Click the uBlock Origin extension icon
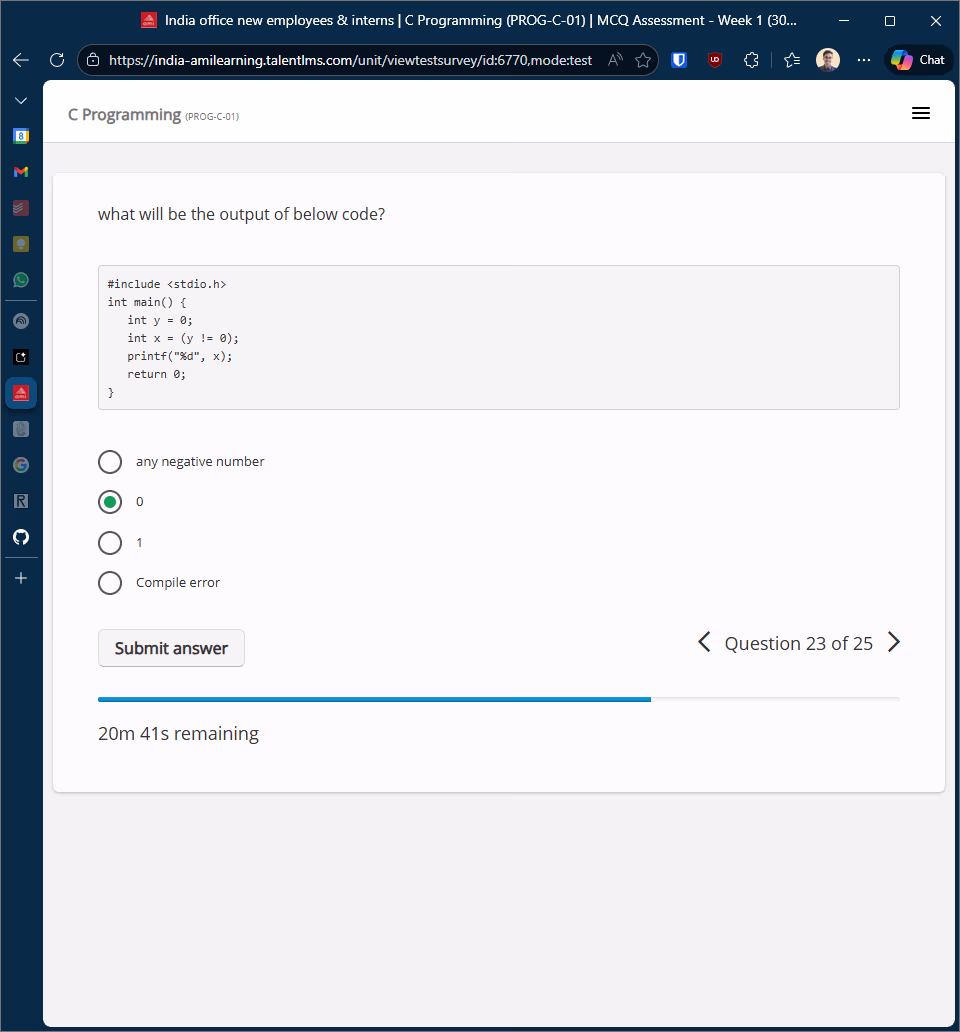The height and width of the screenshot is (1032, 960). pos(715,60)
